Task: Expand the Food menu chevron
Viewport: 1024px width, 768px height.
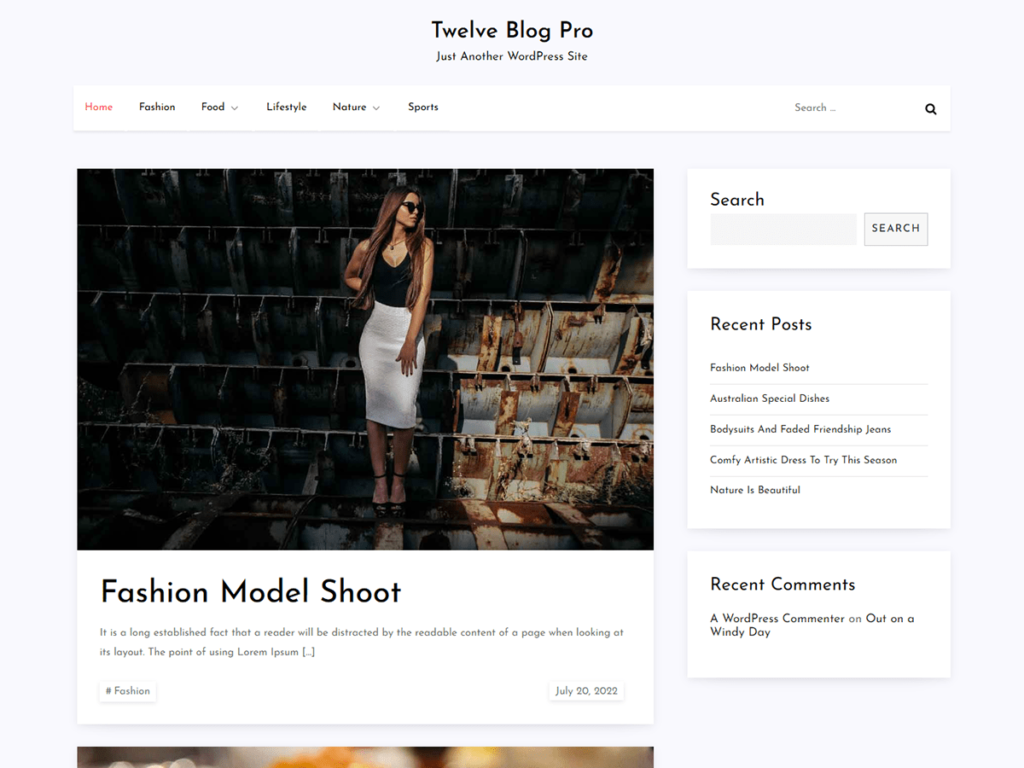Action: pos(234,108)
